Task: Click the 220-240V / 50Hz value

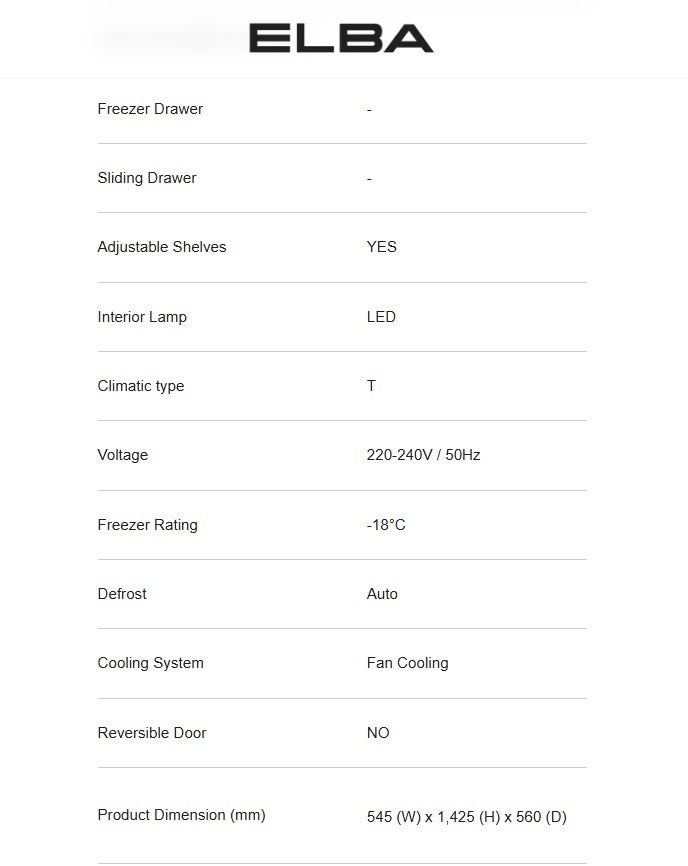Action: click(423, 455)
